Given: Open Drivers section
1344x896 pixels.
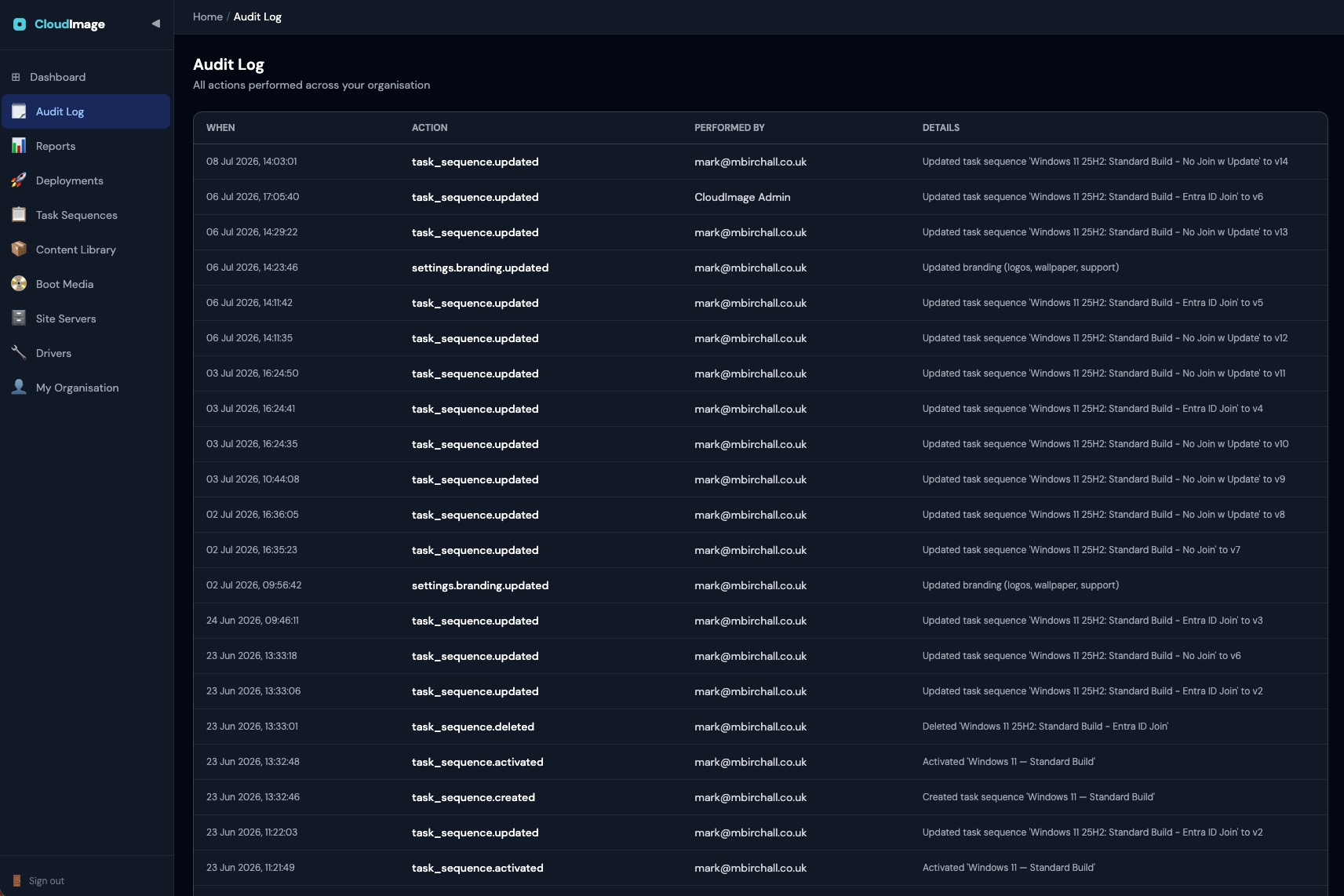Looking at the screenshot, I should click(86, 353).
